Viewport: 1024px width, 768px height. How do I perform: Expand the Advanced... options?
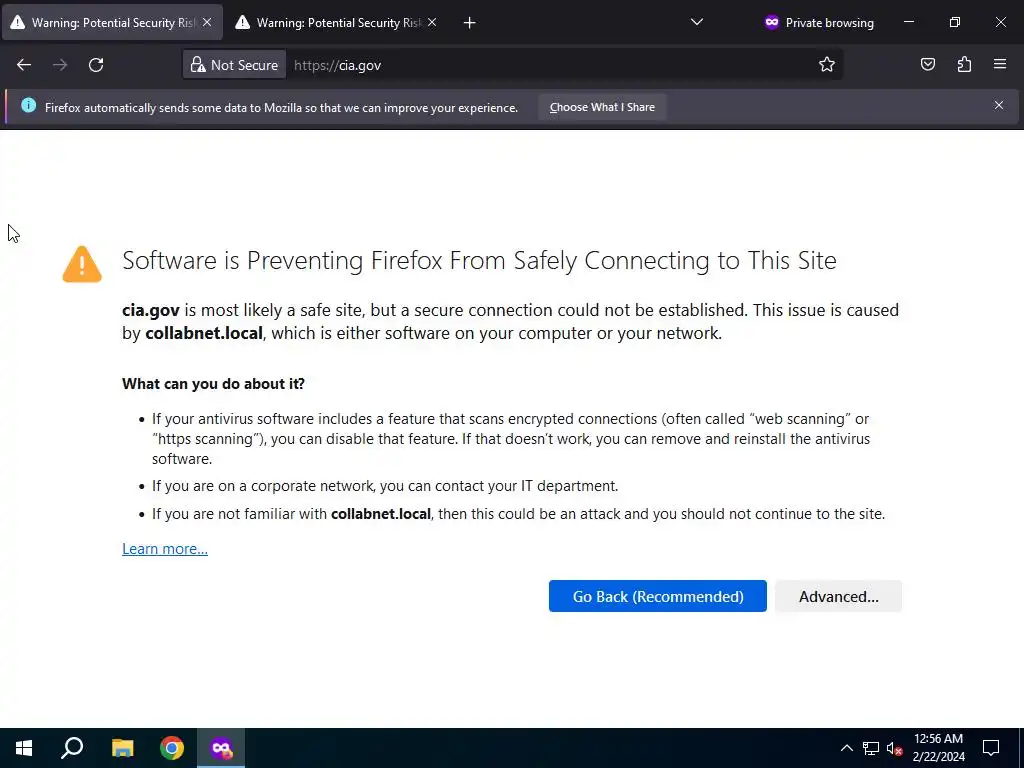pos(838,596)
